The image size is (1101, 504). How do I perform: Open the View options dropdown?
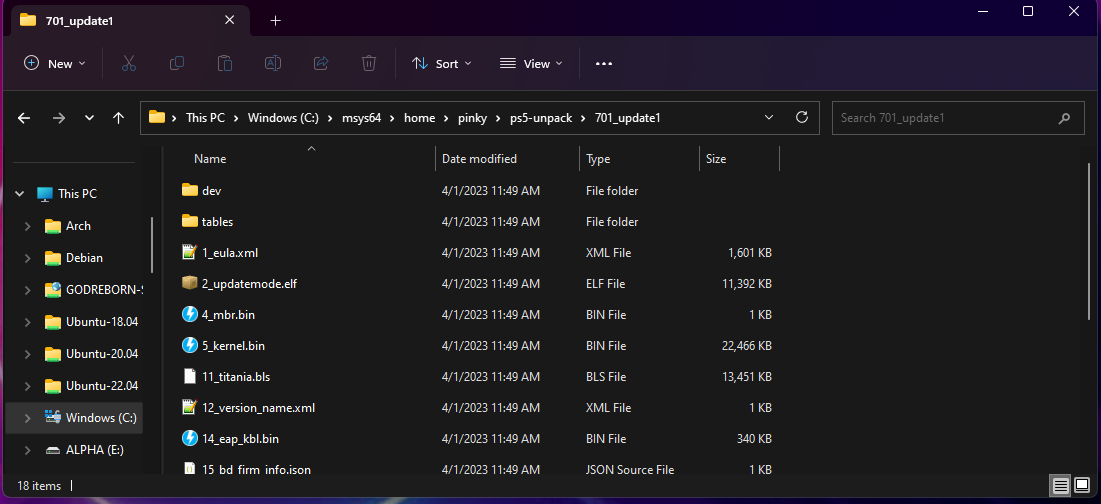point(531,63)
